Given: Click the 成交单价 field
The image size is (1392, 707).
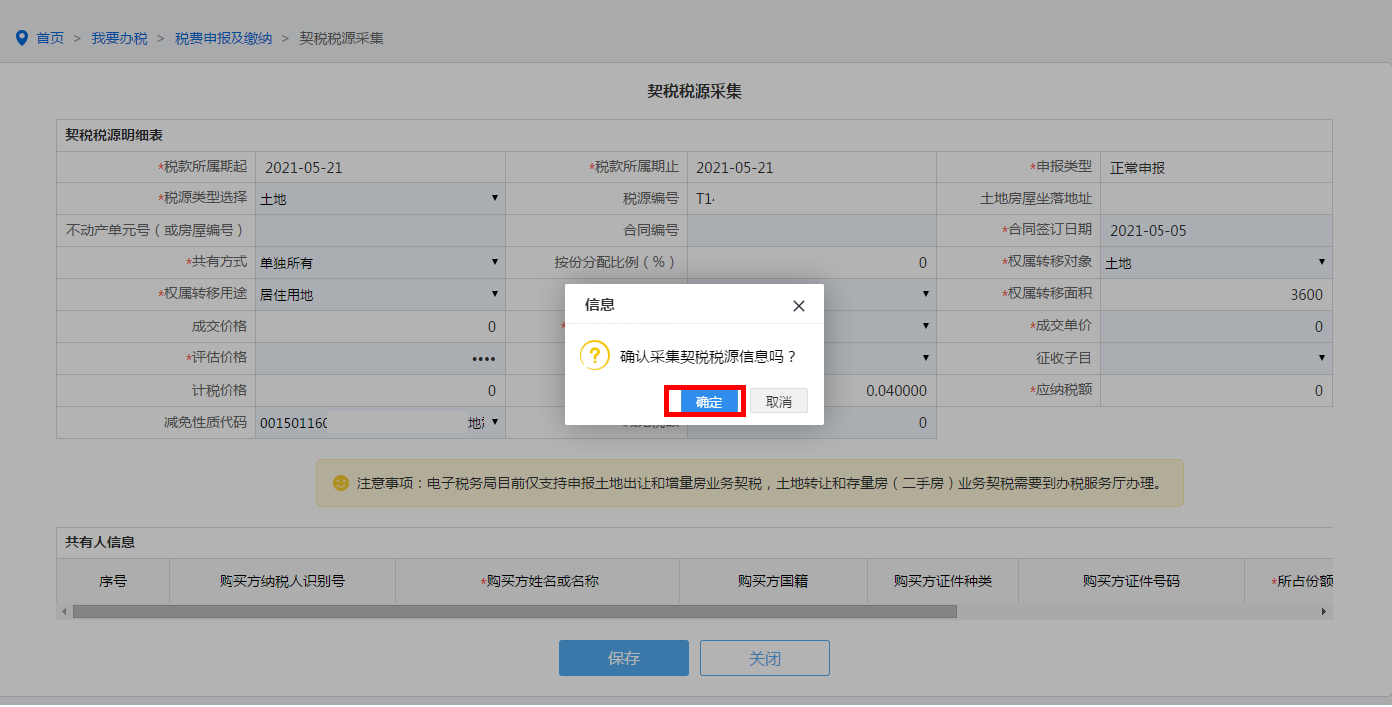Looking at the screenshot, I should coord(1216,327).
